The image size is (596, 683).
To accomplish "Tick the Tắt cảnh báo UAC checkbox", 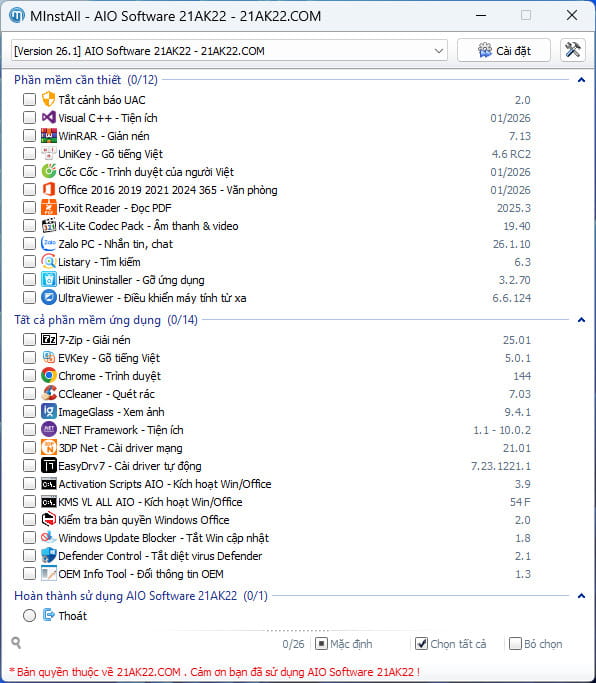I will (x=29, y=100).
